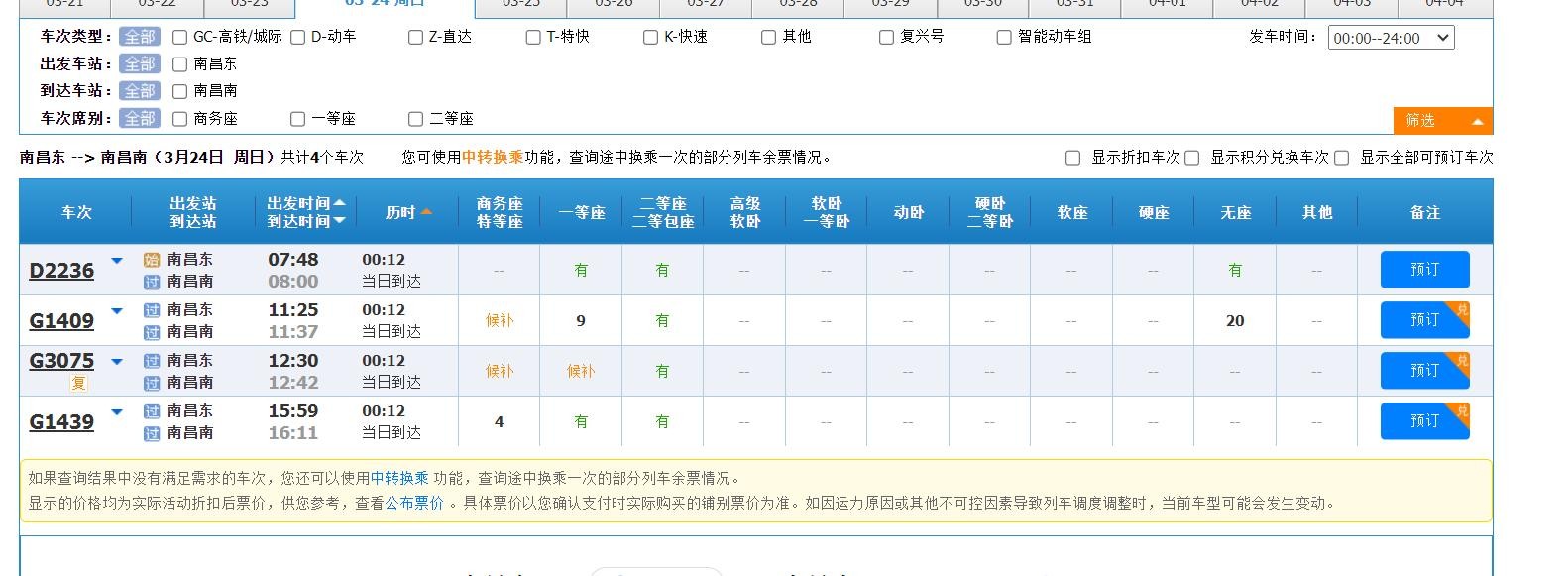Select 全部 in the 出发车站 row
Viewport: 1568px width, 576px height.
point(140,63)
